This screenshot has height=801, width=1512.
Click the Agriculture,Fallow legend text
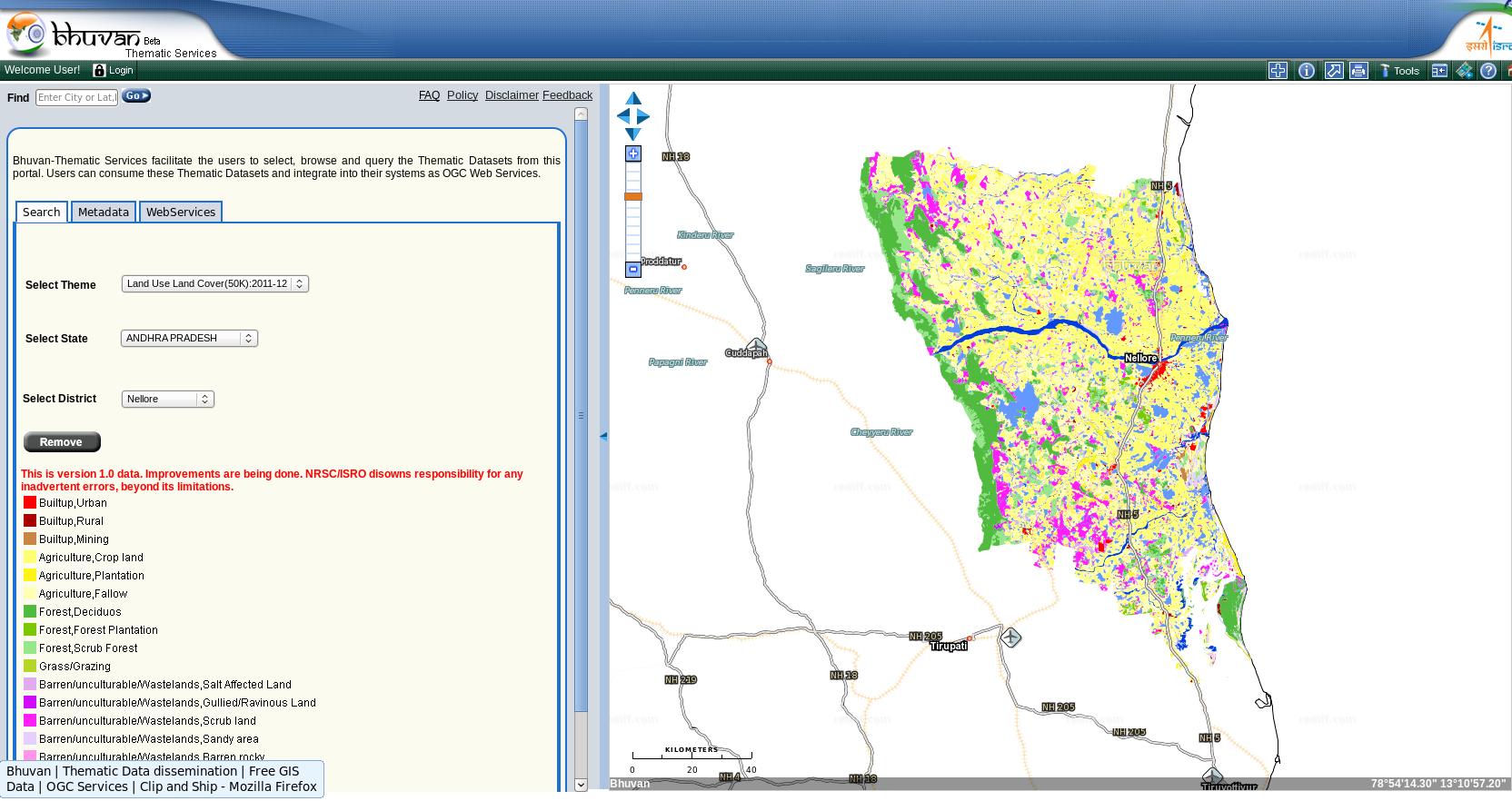[x=83, y=594]
